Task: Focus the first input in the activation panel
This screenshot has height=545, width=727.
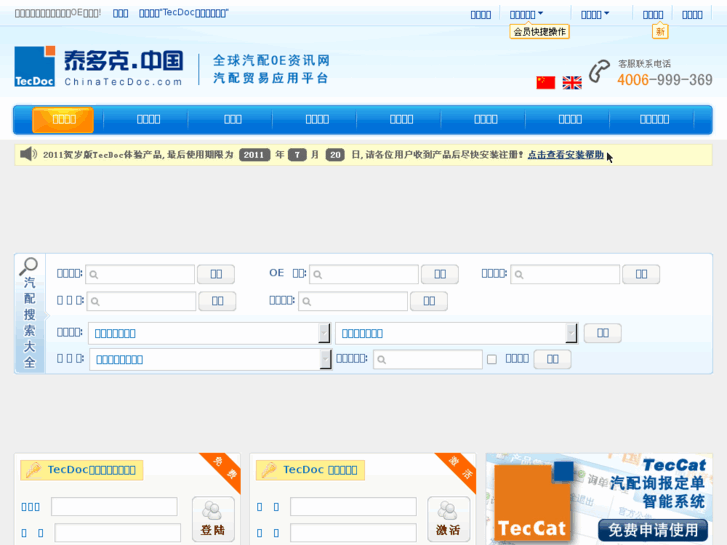Action: [353, 507]
